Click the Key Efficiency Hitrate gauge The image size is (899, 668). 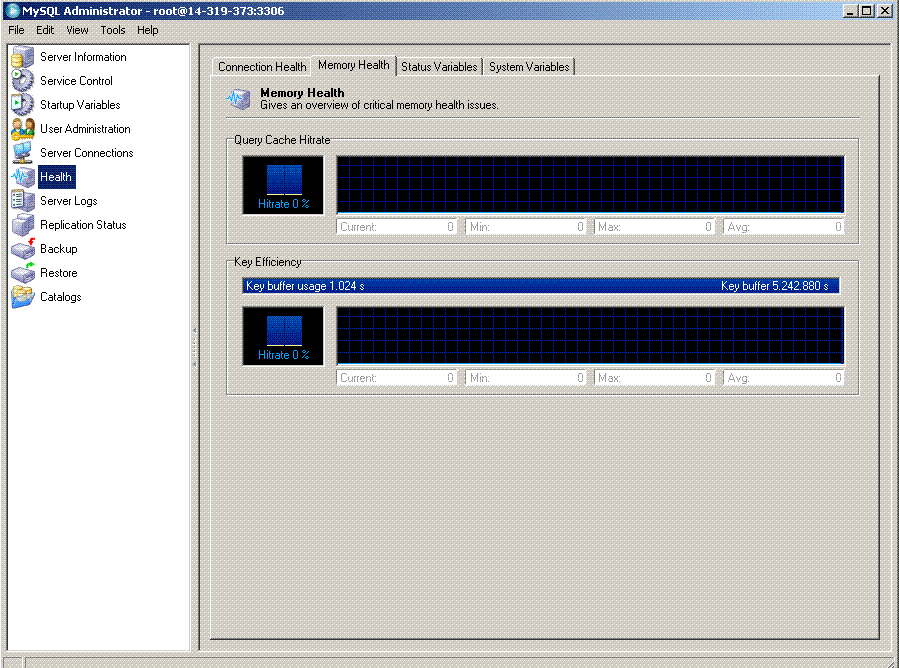coord(283,336)
